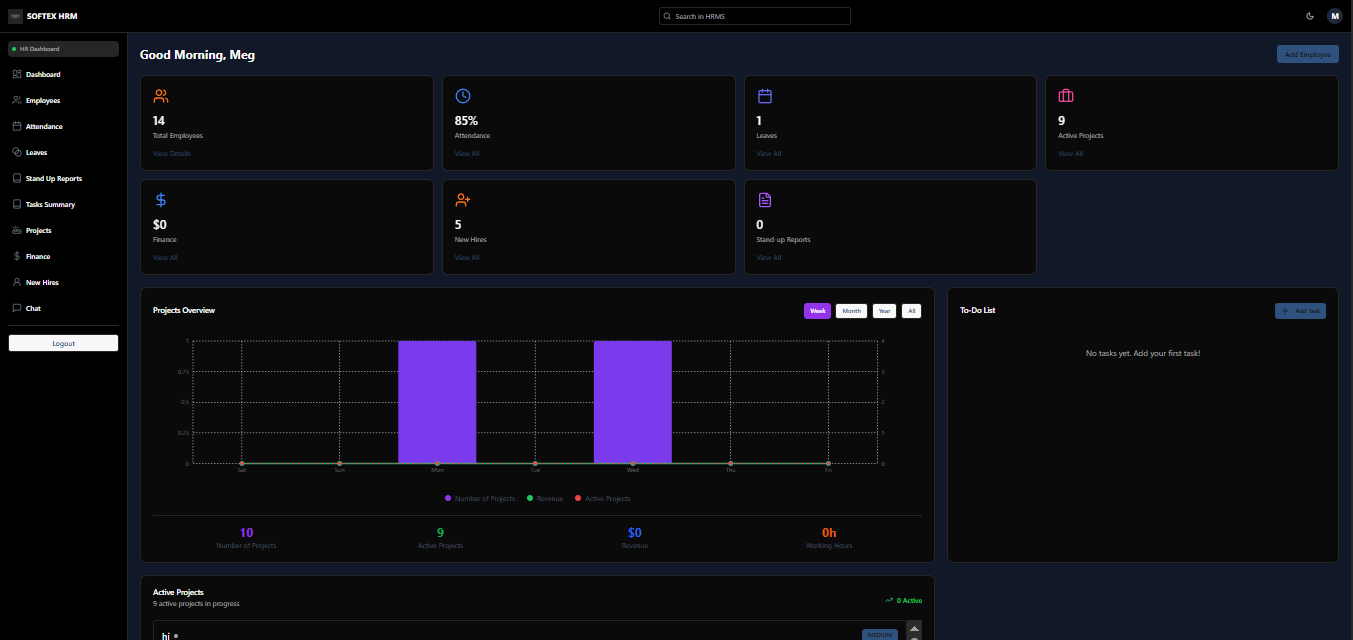
Task: Click the Total Employees people icon
Action: 161,96
